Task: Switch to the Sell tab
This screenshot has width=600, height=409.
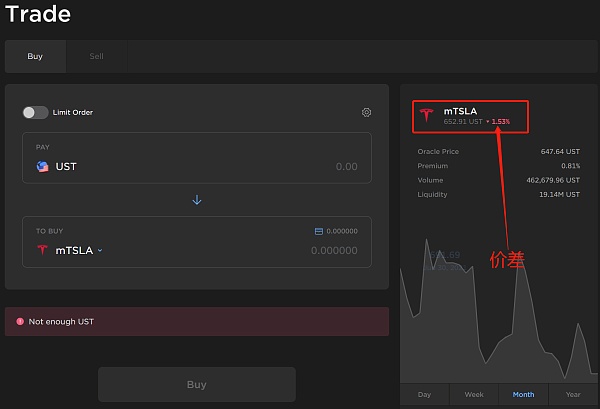Action: coord(96,56)
